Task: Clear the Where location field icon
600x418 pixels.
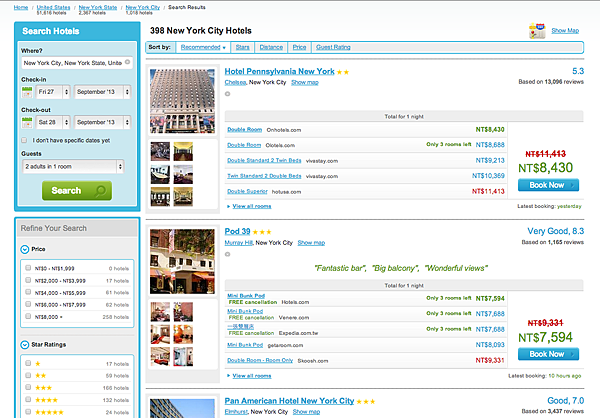Action: coord(127,62)
